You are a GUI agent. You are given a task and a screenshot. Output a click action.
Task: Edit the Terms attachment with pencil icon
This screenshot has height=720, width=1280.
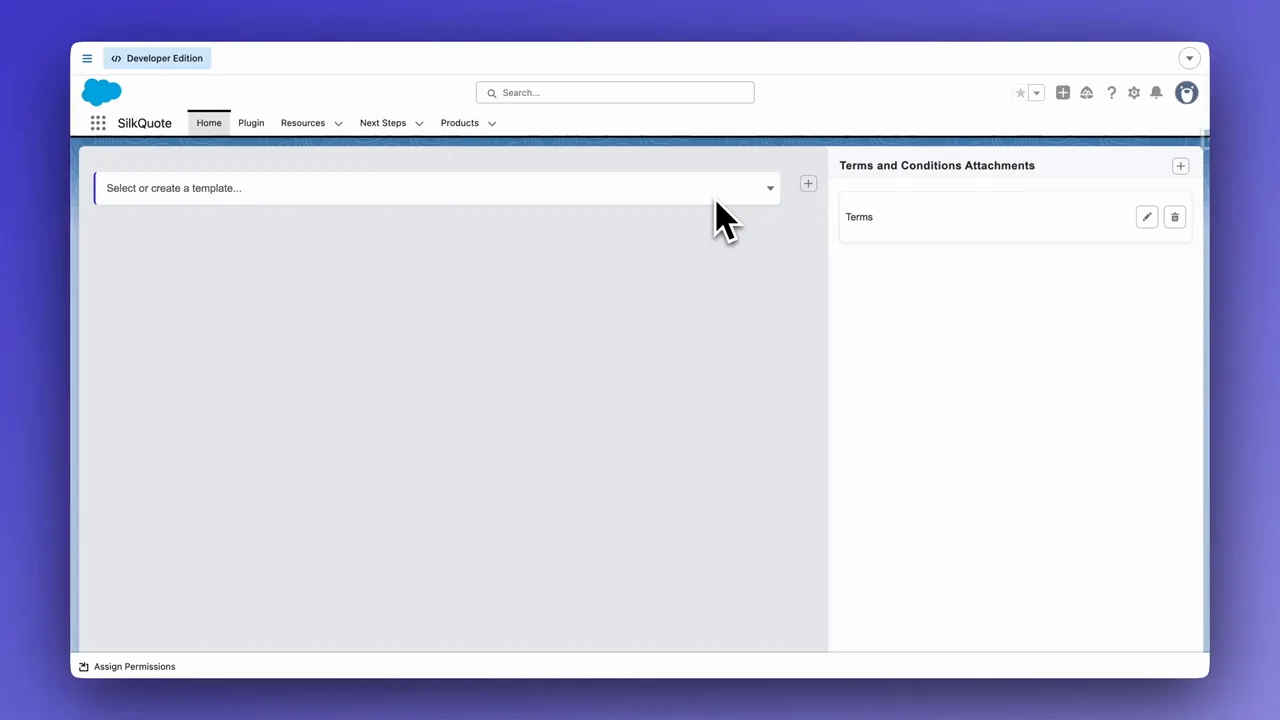coord(1147,217)
